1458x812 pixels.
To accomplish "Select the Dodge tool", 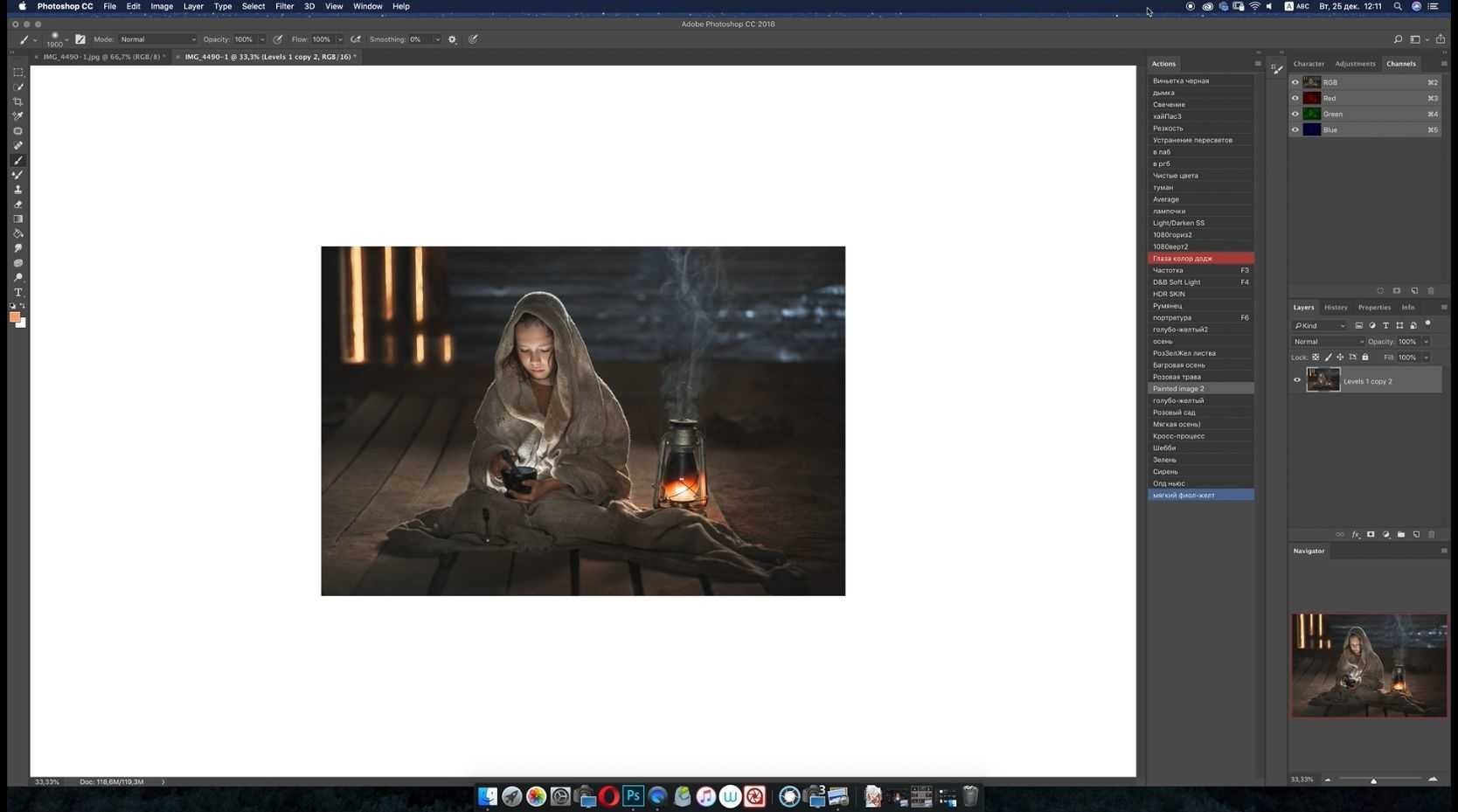I will (17, 278).
